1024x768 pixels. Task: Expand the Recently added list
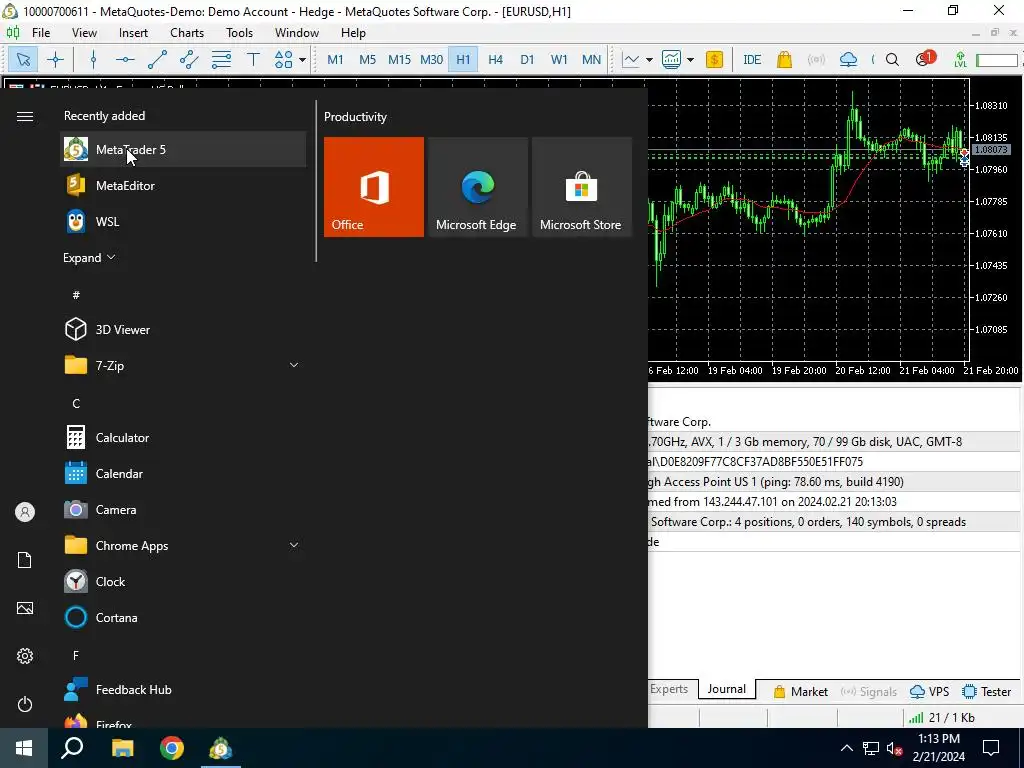89,257
